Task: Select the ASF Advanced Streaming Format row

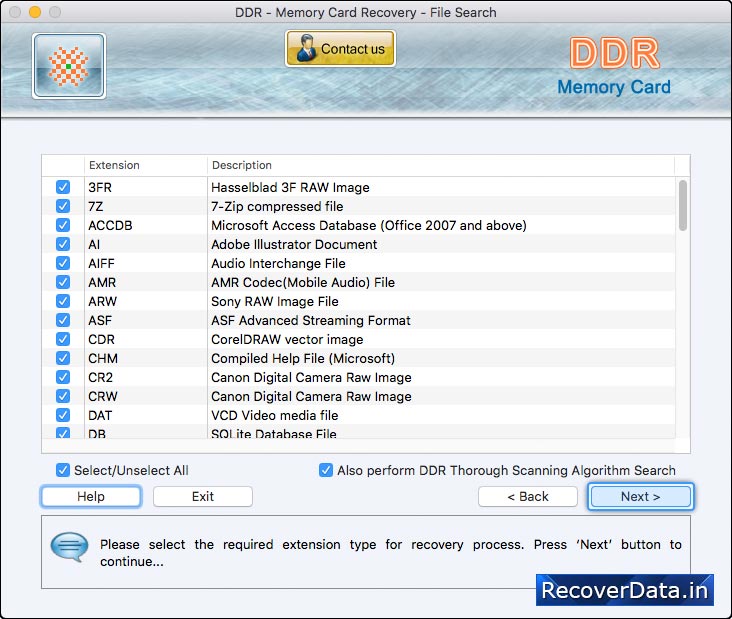Action: click(359, 320)
